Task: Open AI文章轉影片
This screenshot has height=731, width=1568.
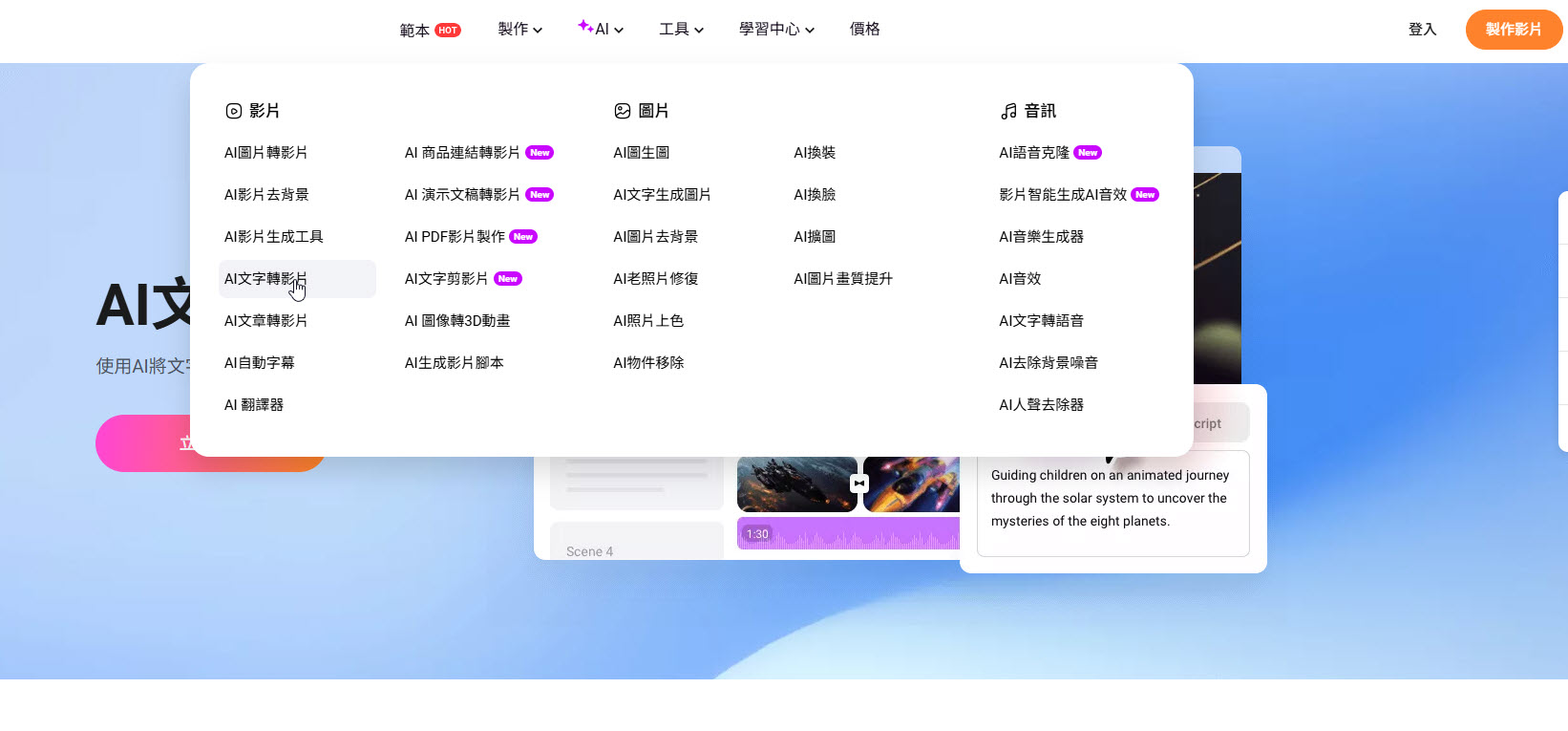Action: [x=266, y=321]
